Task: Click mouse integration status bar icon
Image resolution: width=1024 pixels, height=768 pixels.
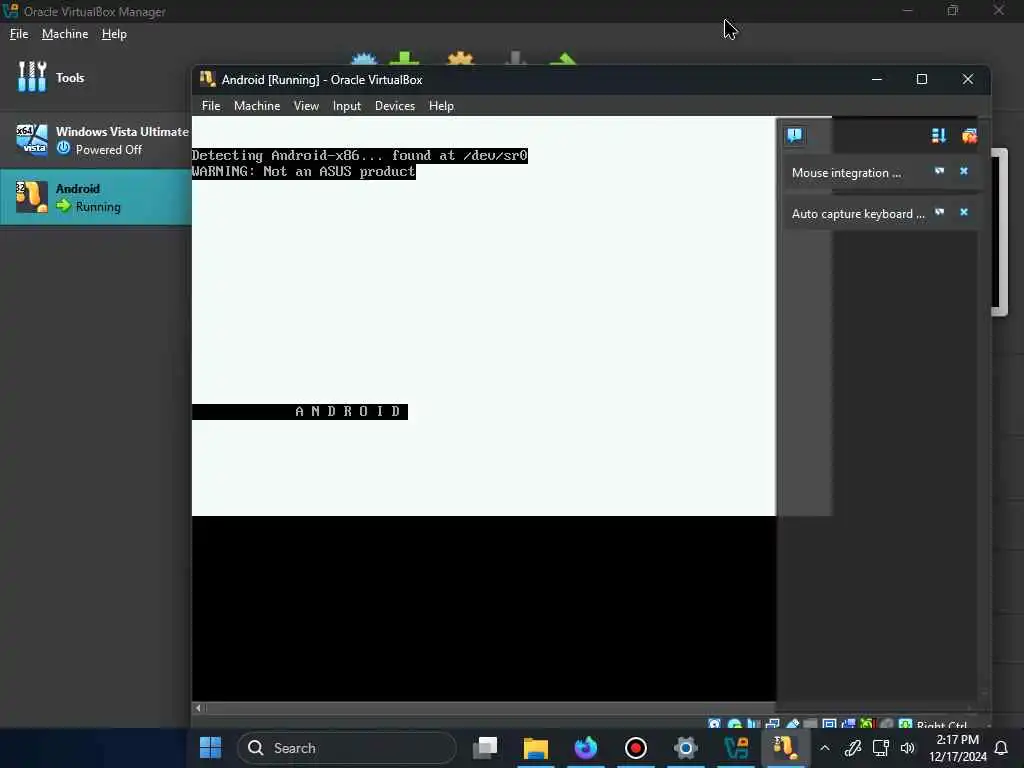Action: click(x=886, y=724)
